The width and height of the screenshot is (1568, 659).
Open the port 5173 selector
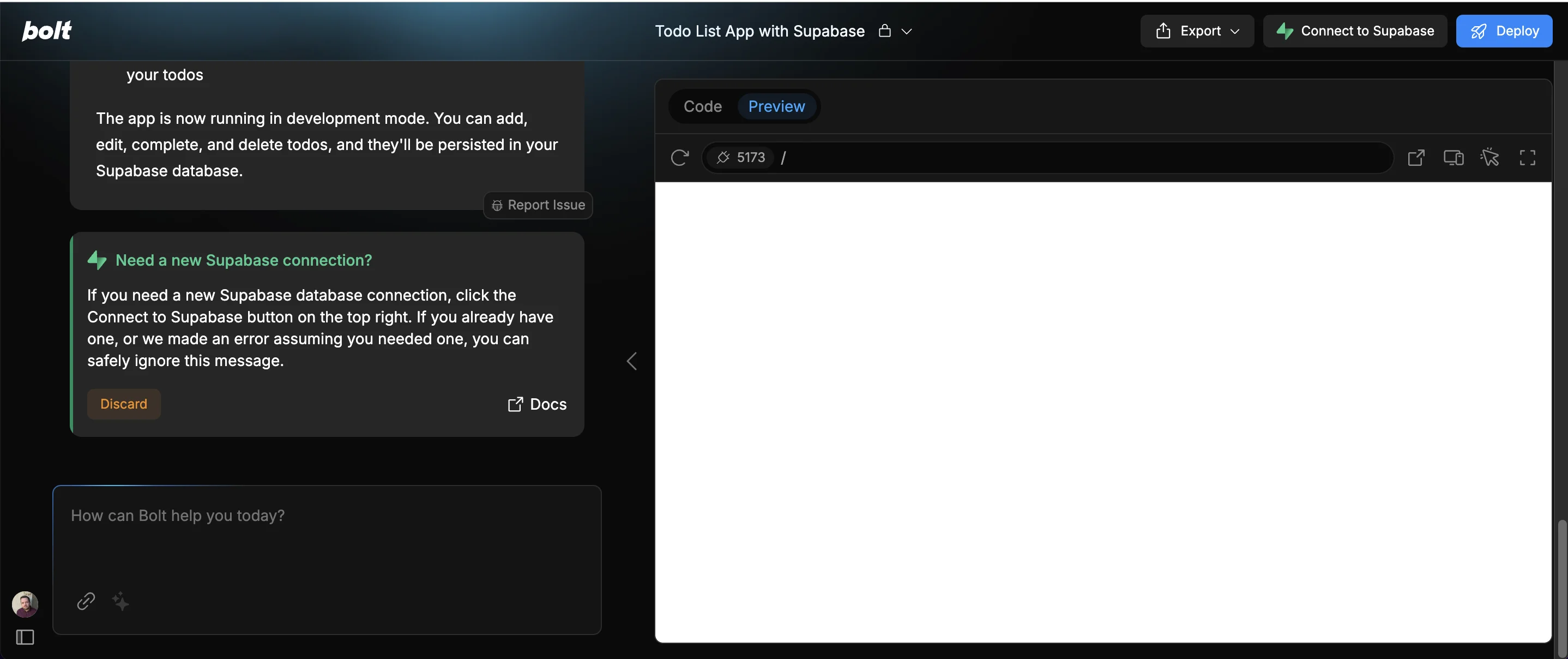coord(741,158)
